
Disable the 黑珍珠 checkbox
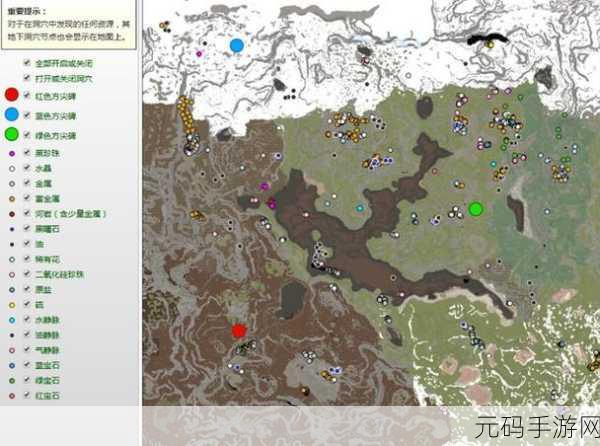(x=27, y=153)
